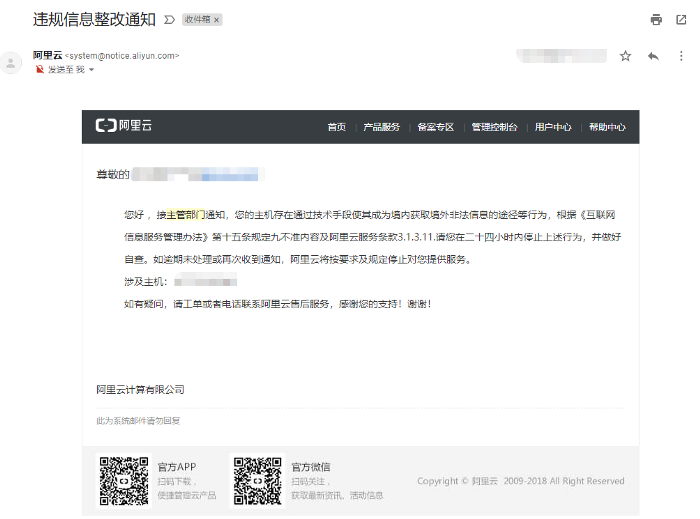Click the 收件箱 label tag

point(196,20)
